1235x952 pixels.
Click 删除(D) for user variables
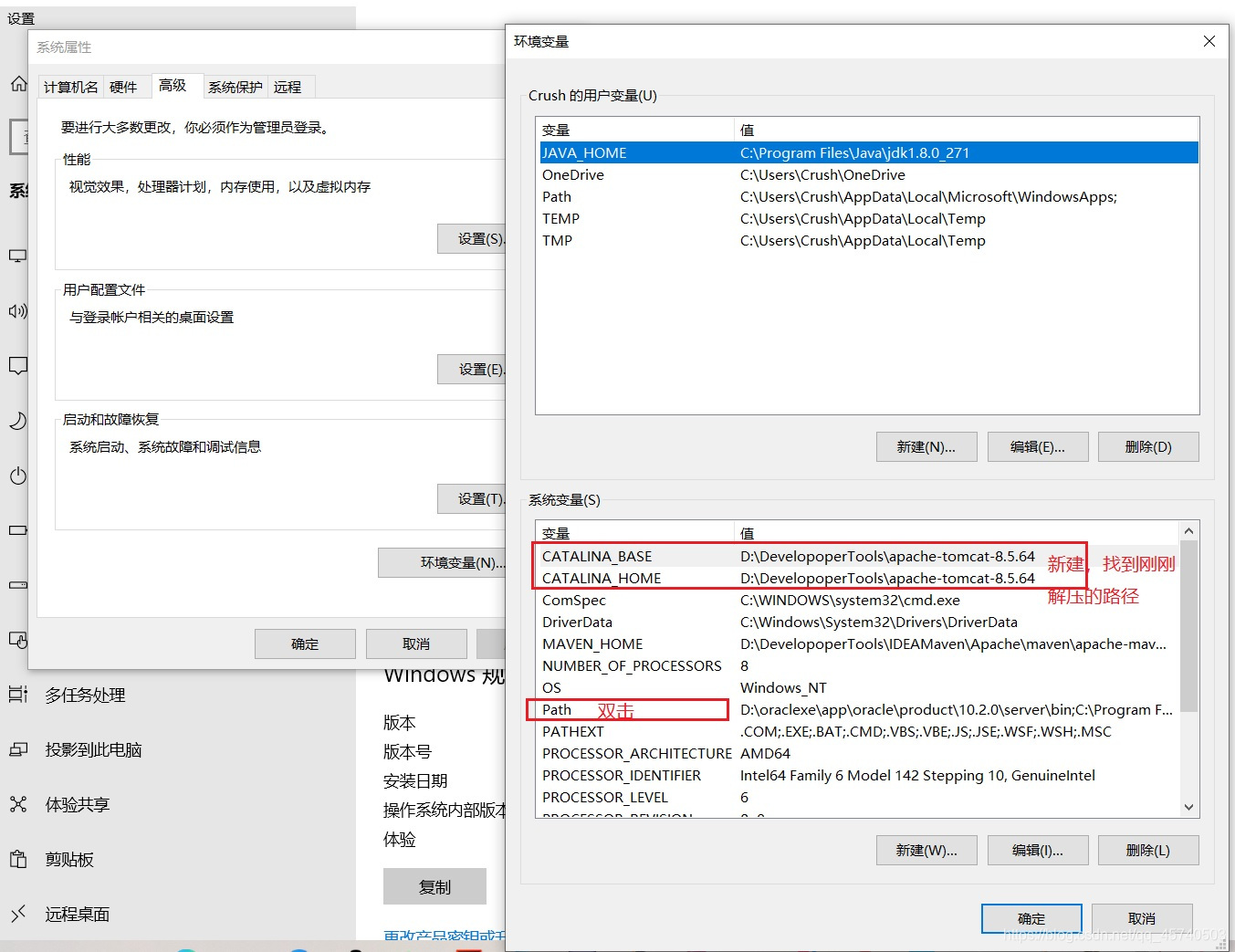1148,447
